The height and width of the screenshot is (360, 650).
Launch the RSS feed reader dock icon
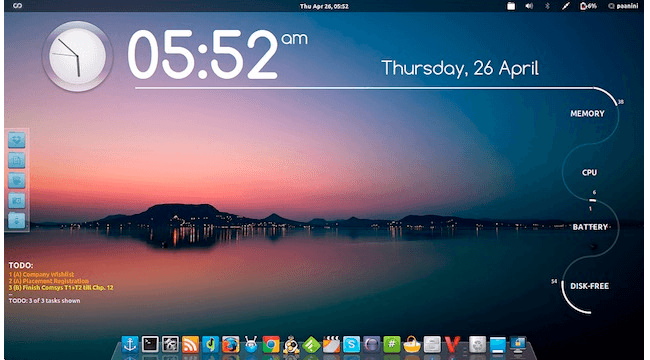[190, 344]
